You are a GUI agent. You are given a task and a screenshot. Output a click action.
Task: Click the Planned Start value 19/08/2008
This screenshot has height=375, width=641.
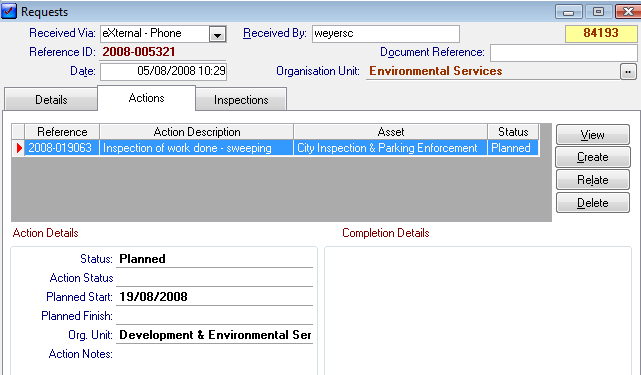coord(153,296)
